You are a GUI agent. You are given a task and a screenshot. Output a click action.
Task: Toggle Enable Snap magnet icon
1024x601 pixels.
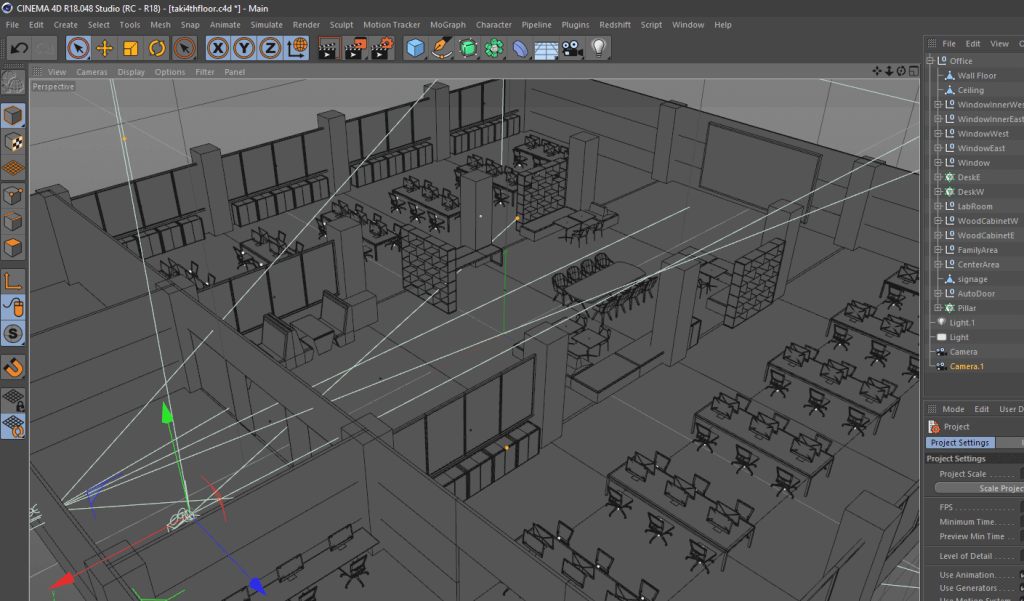pos(13,368)
